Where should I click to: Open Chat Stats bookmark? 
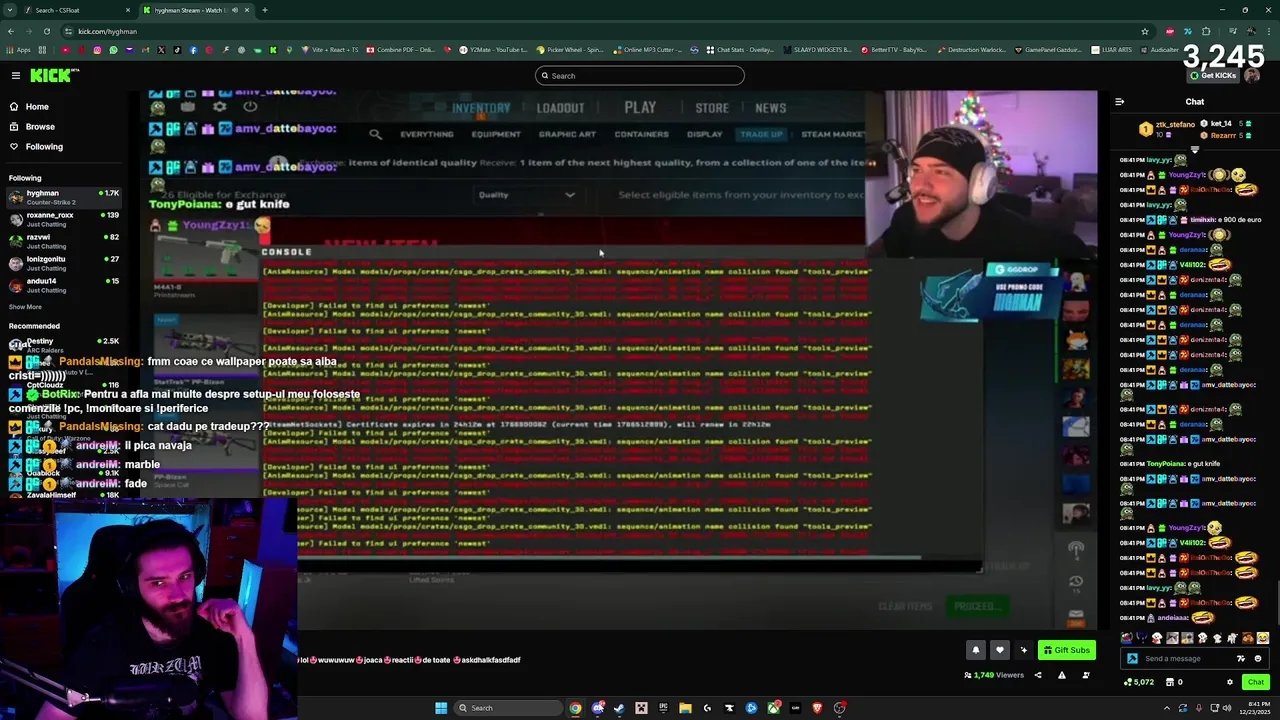click(x=740, y=50)
